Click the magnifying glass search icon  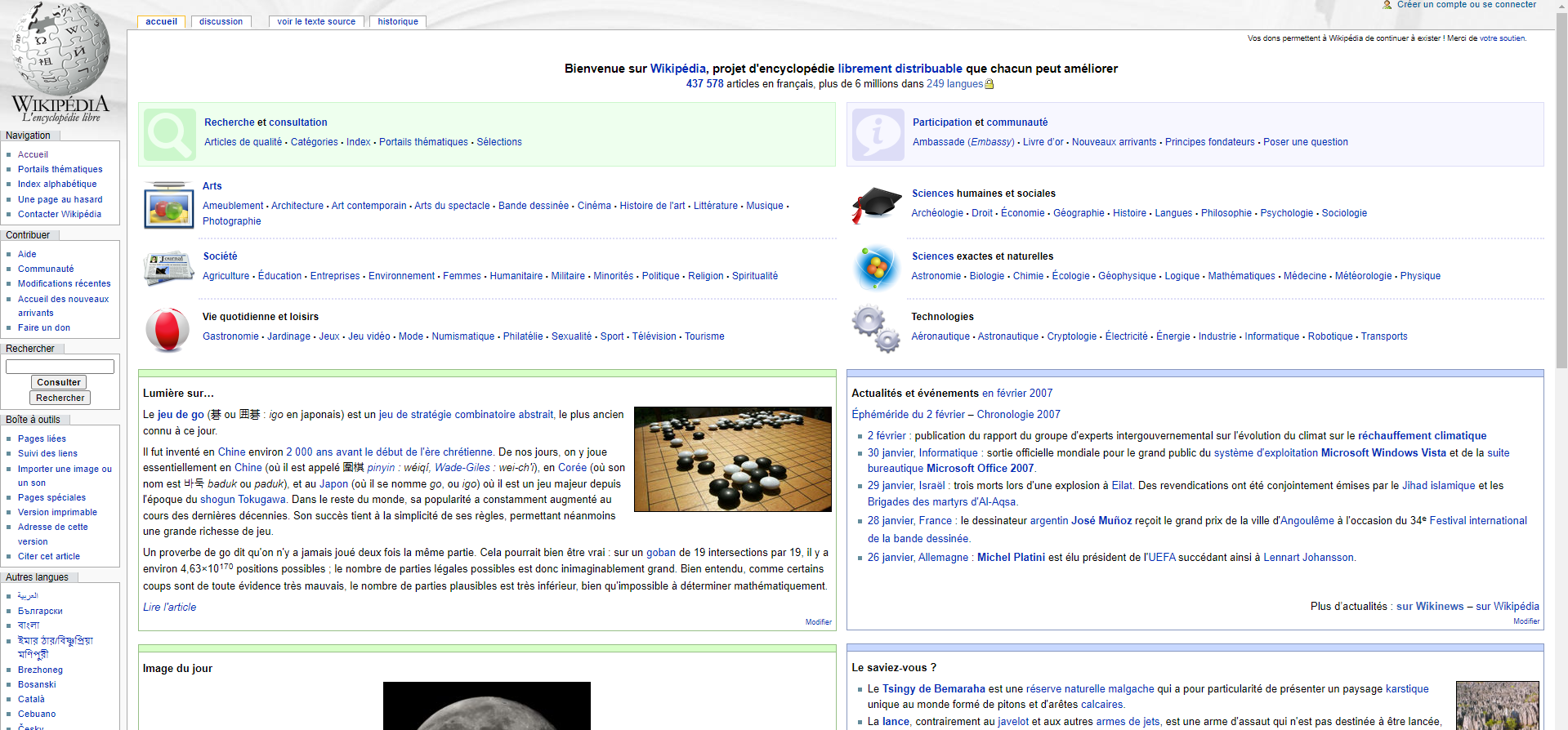(170, 135)
